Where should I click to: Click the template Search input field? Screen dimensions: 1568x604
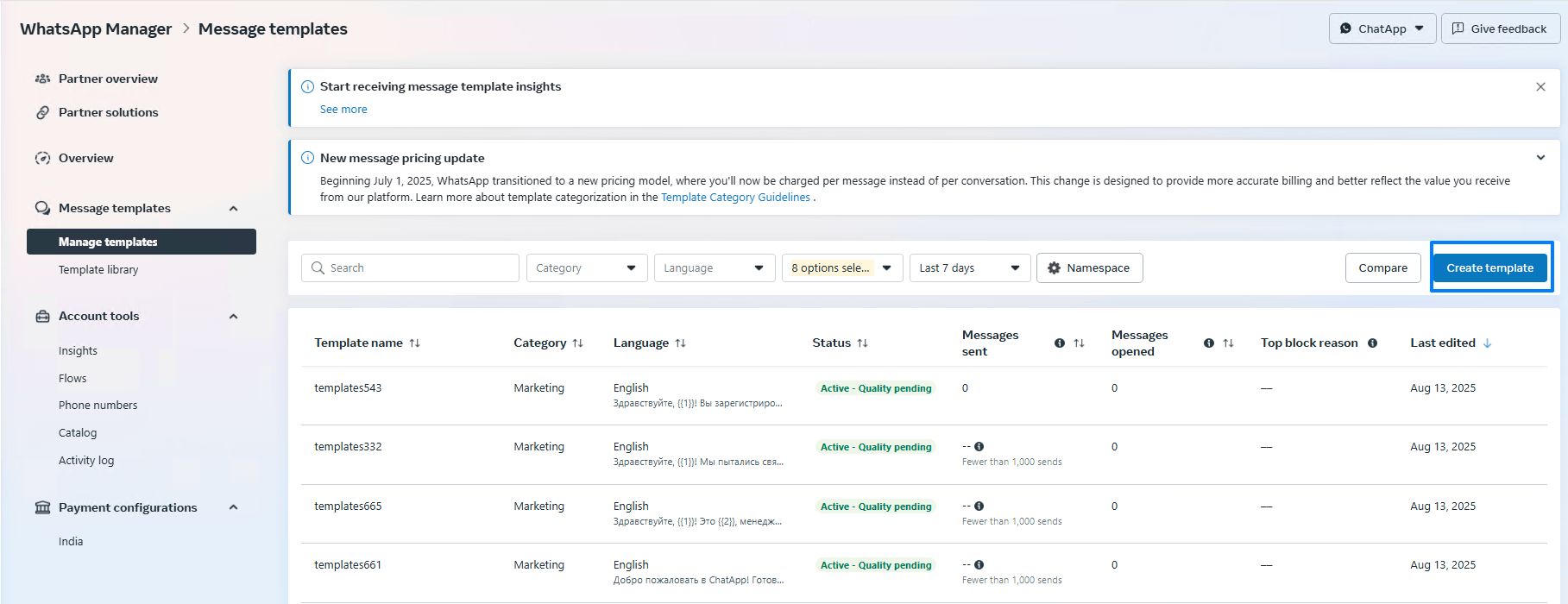[x=411, y=268]
